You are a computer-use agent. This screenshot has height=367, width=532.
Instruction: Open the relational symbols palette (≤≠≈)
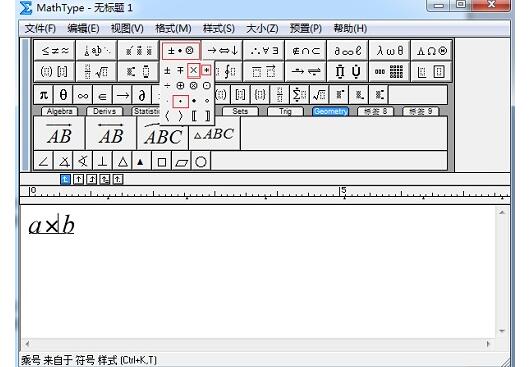(x=55, y=51)
